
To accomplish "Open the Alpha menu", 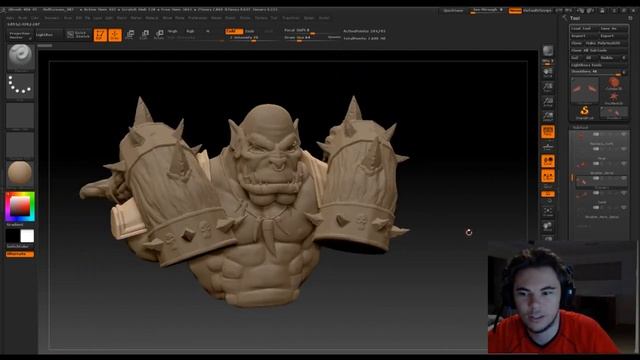I will (x=10, y=18).
